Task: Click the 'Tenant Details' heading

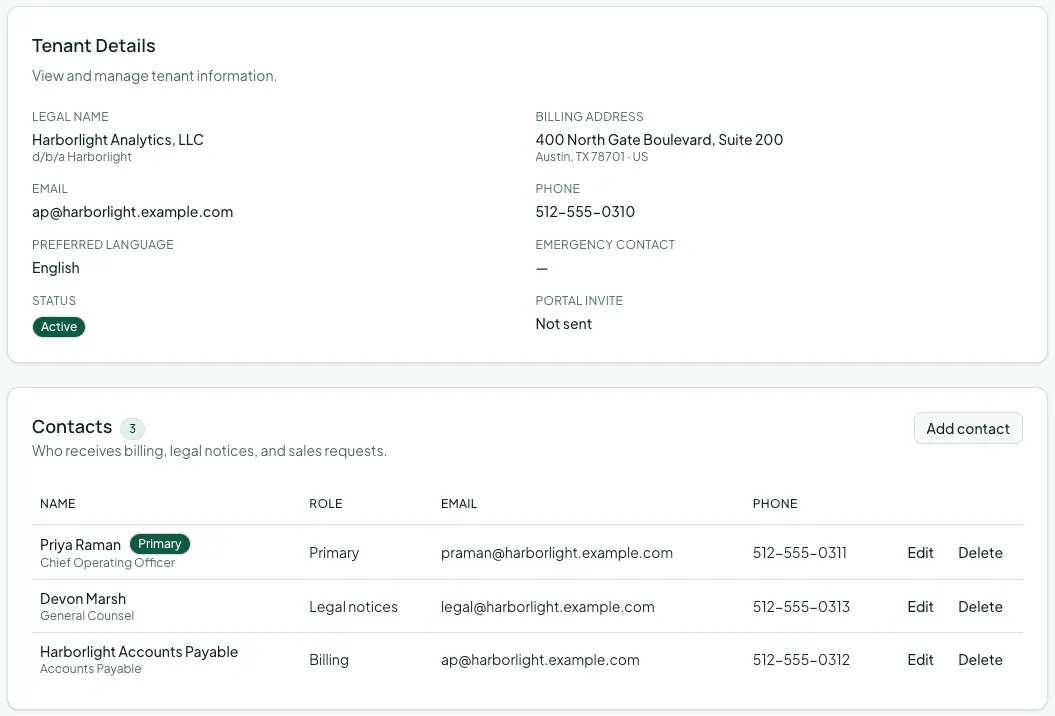Action: coord(94,46)
